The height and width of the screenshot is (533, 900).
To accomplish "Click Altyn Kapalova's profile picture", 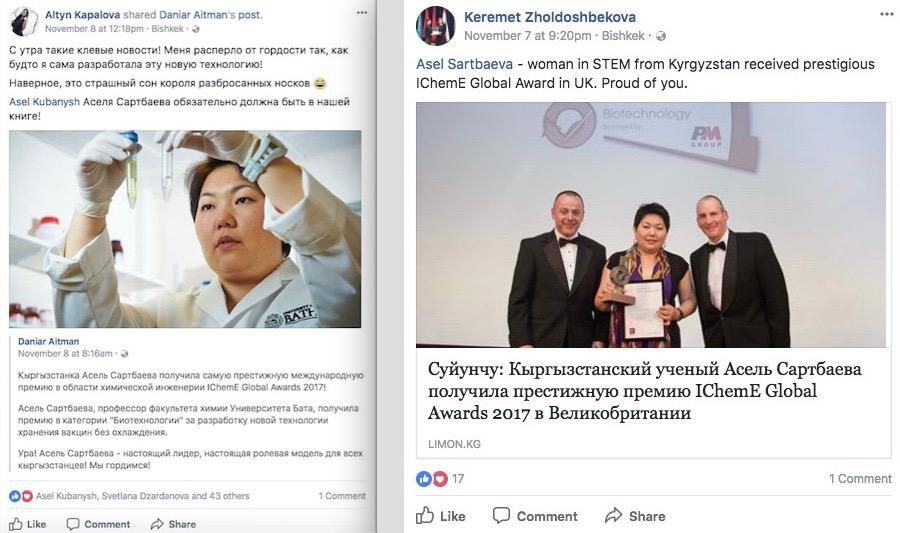I will point(24,22).
